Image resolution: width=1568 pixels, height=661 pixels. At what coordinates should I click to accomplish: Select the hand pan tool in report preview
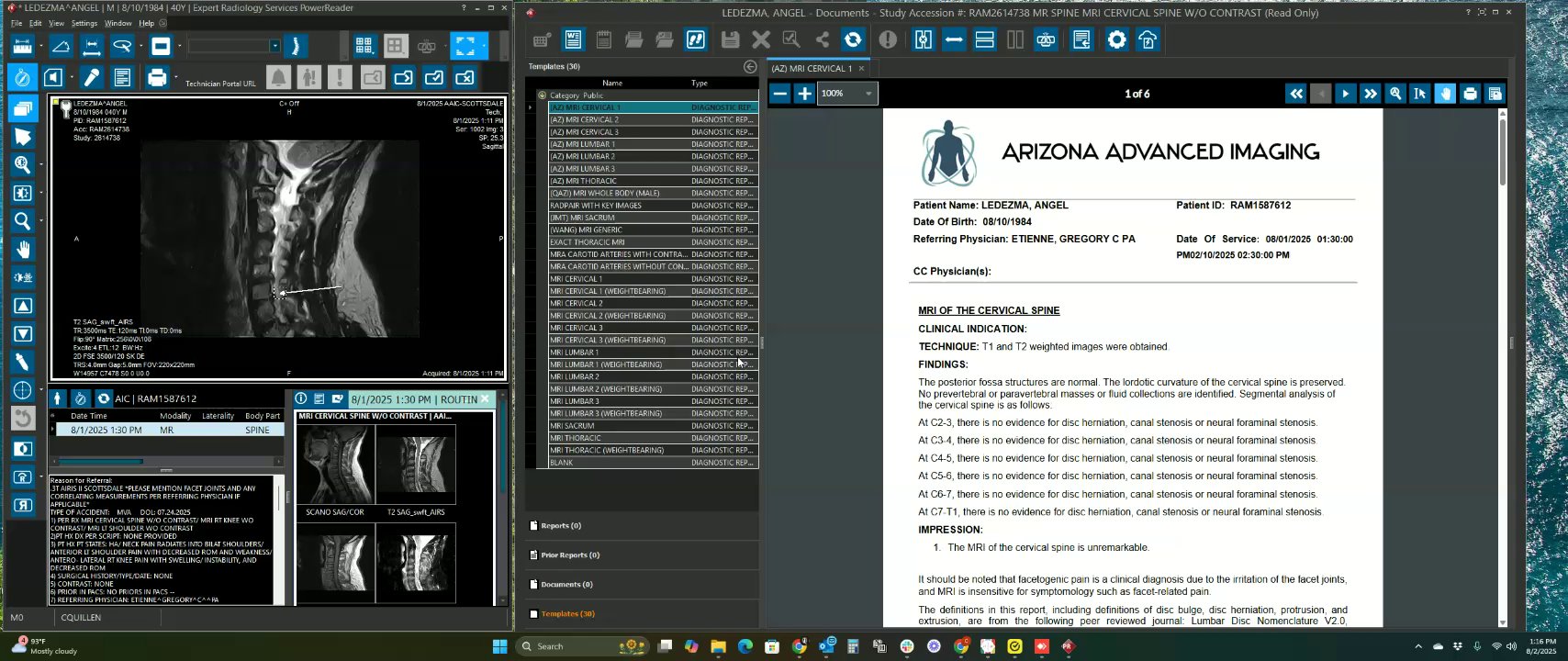tap(1445, 94)
